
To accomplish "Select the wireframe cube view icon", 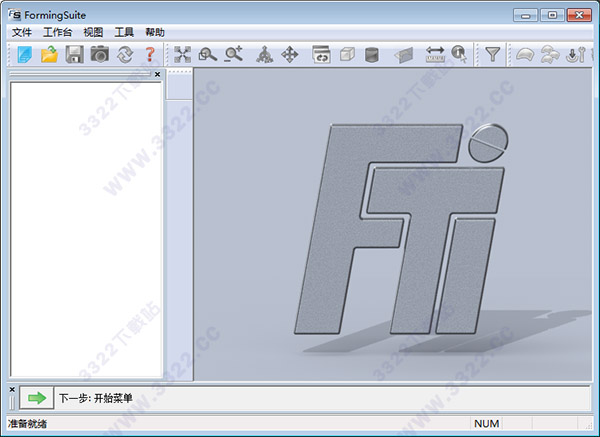I will [x=347, y=54].
